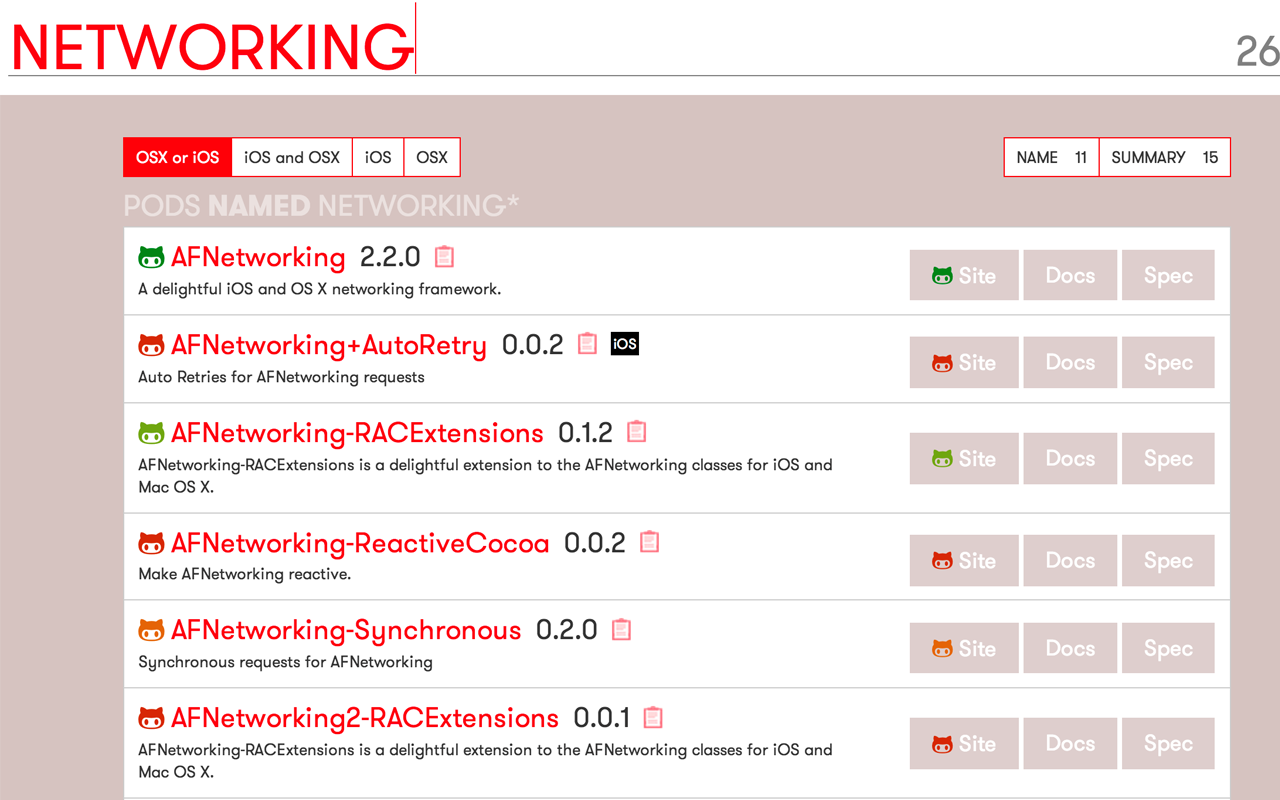Open the Site button for AFNetworking-Synchronous
Viewport: 1280px width, 800px height.
(x=964, y=648)
